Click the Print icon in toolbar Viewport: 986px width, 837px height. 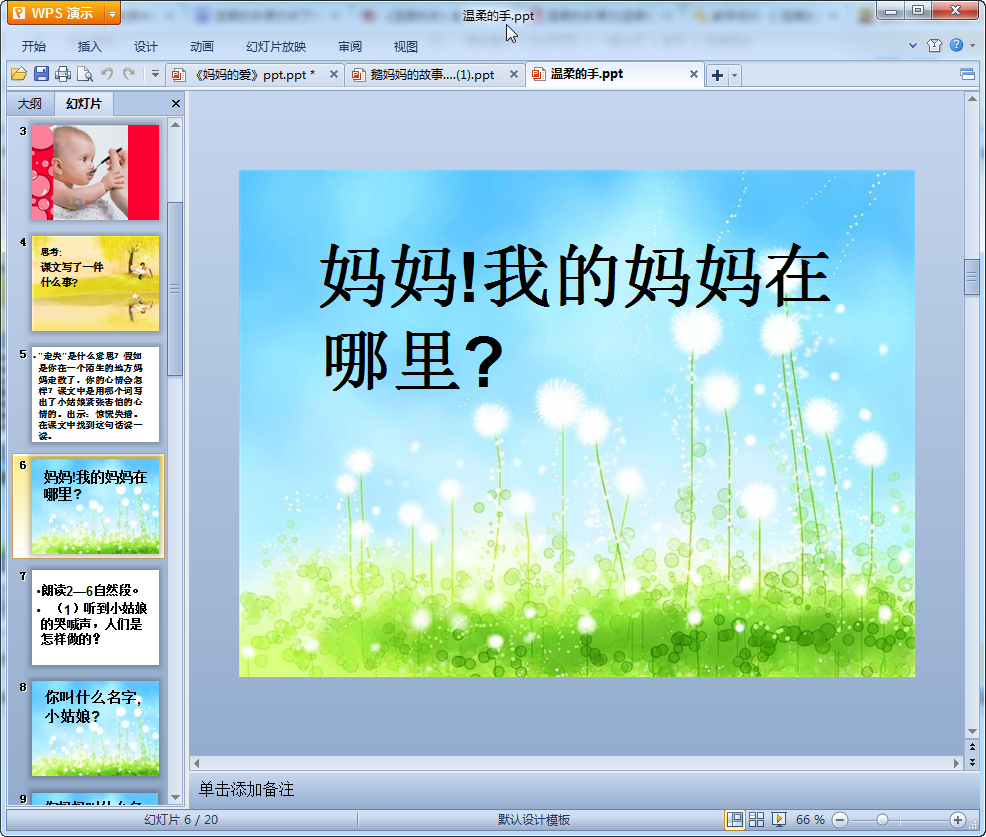pyautogui.click(x=63, y=74)
